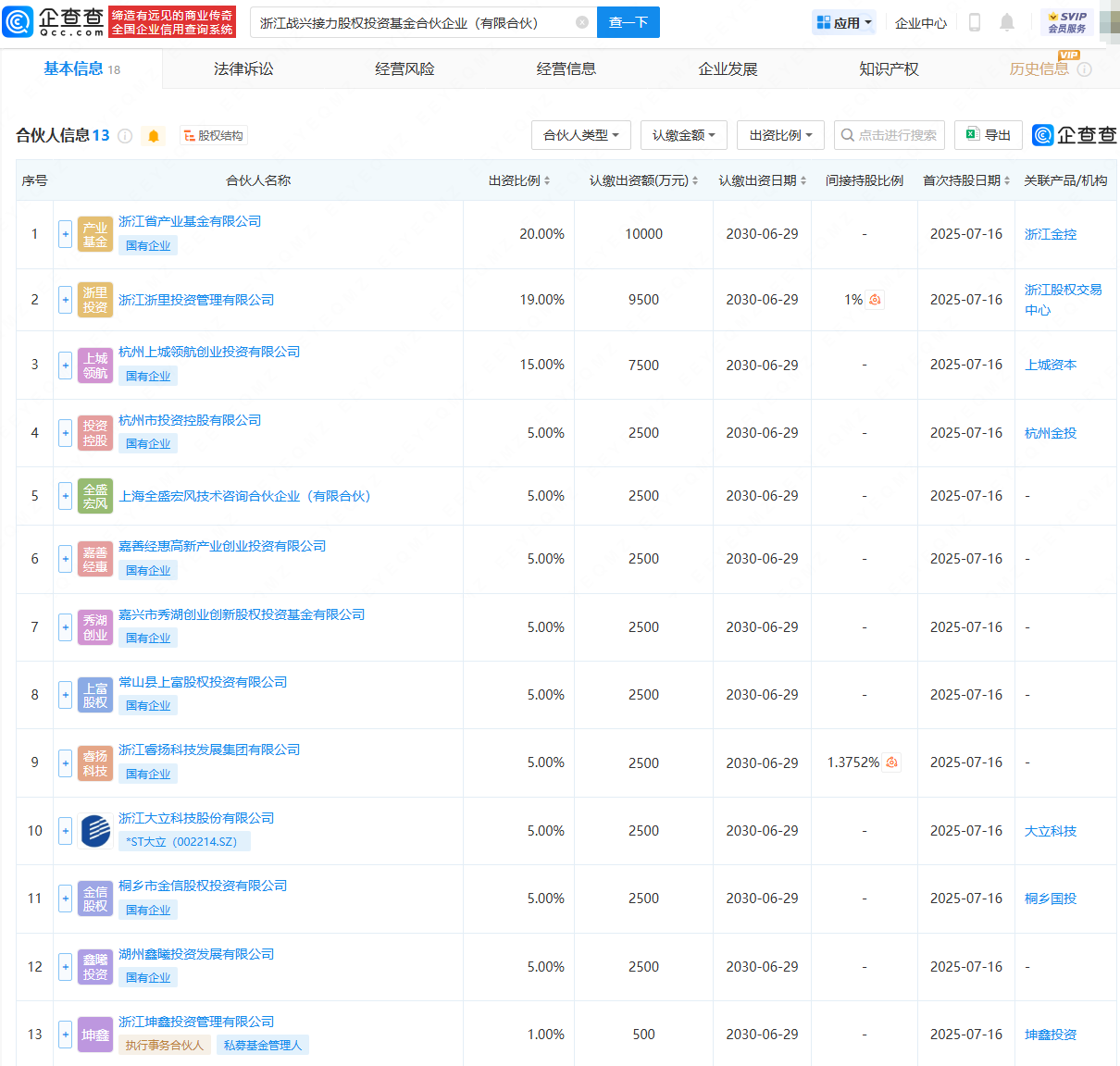This screenshot has width=1120, height=1066.
Task: Switch to 基本信息 tab
Action: pyautogui.click(x=81, y=69)
